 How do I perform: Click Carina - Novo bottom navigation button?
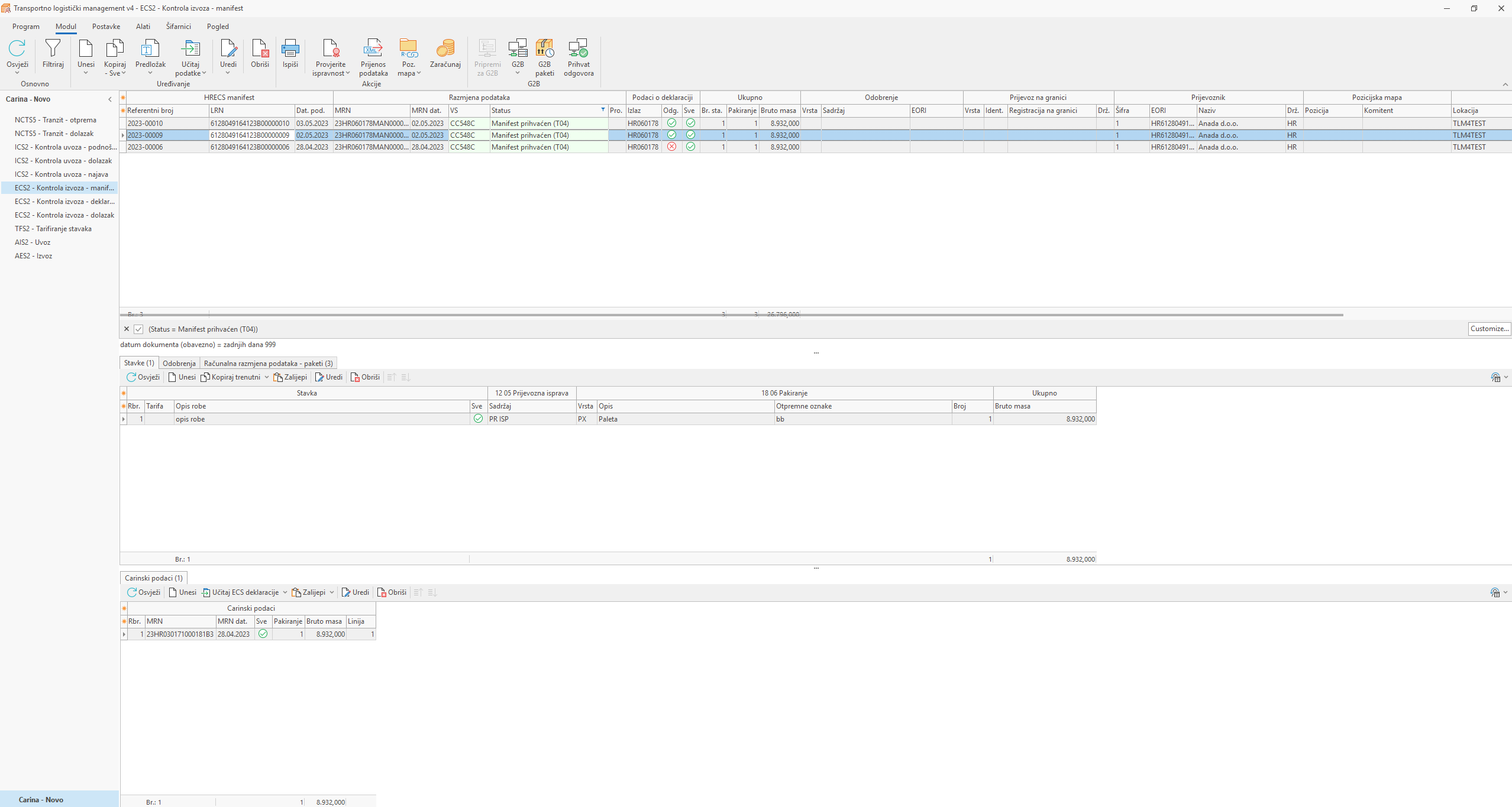pos(59,799)
